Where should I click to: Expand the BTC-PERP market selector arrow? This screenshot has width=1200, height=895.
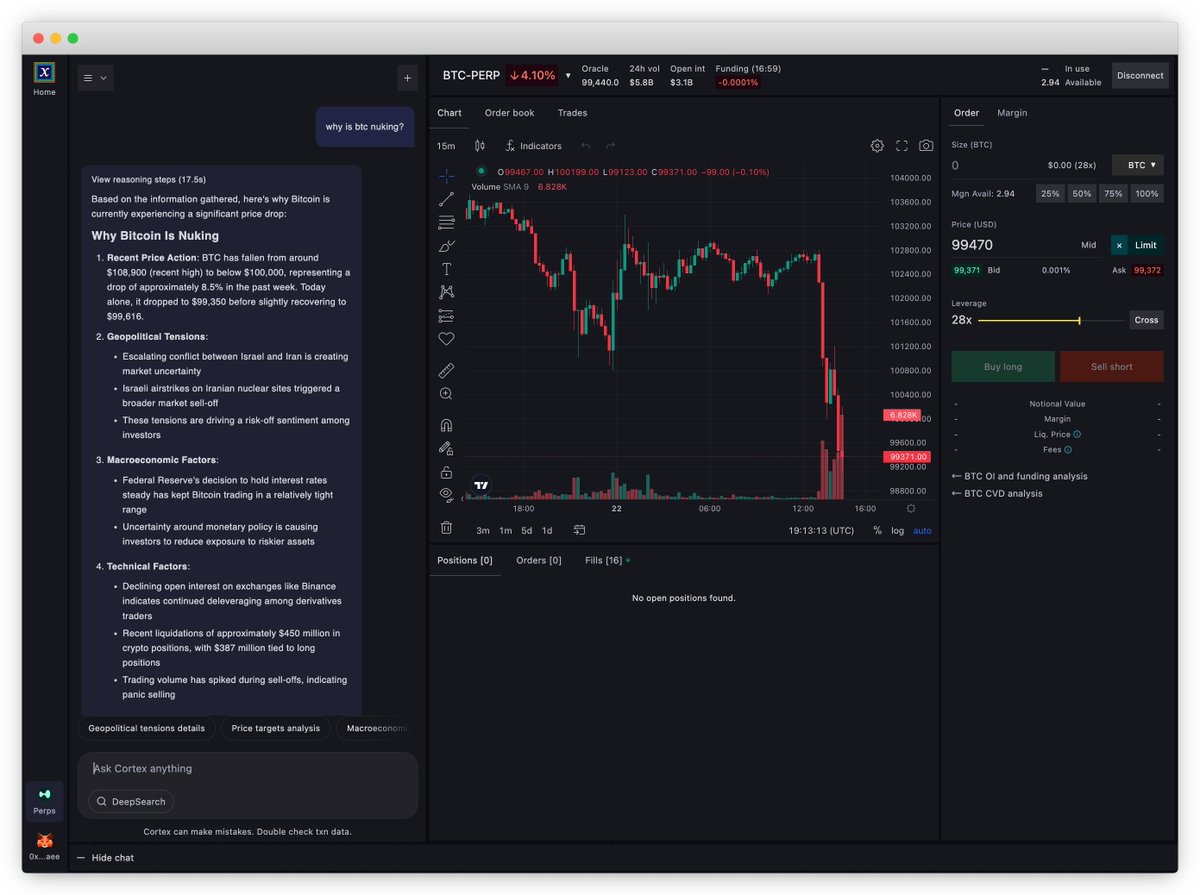pos(568,75)
